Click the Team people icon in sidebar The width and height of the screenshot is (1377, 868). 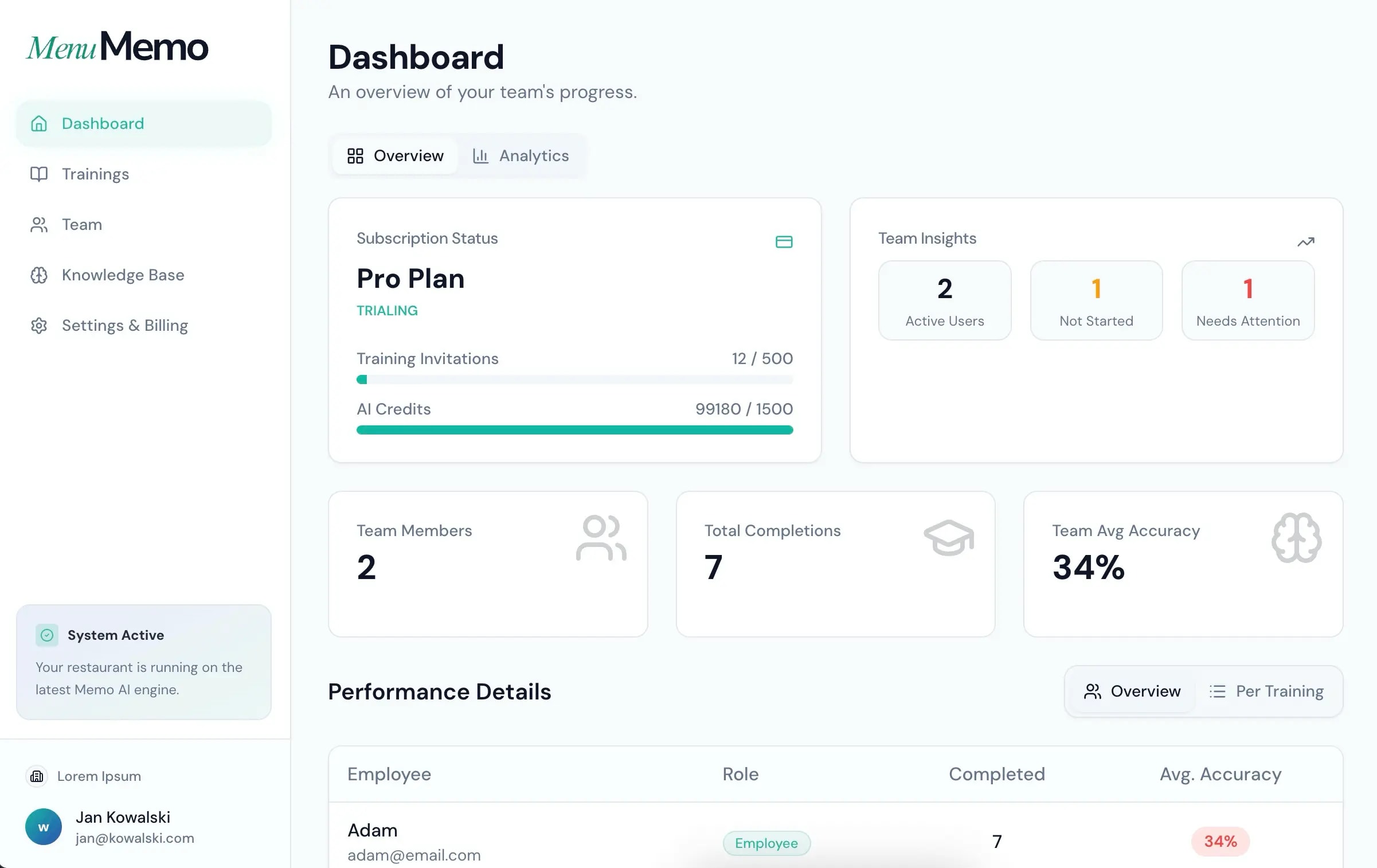(x=38, y=224)
